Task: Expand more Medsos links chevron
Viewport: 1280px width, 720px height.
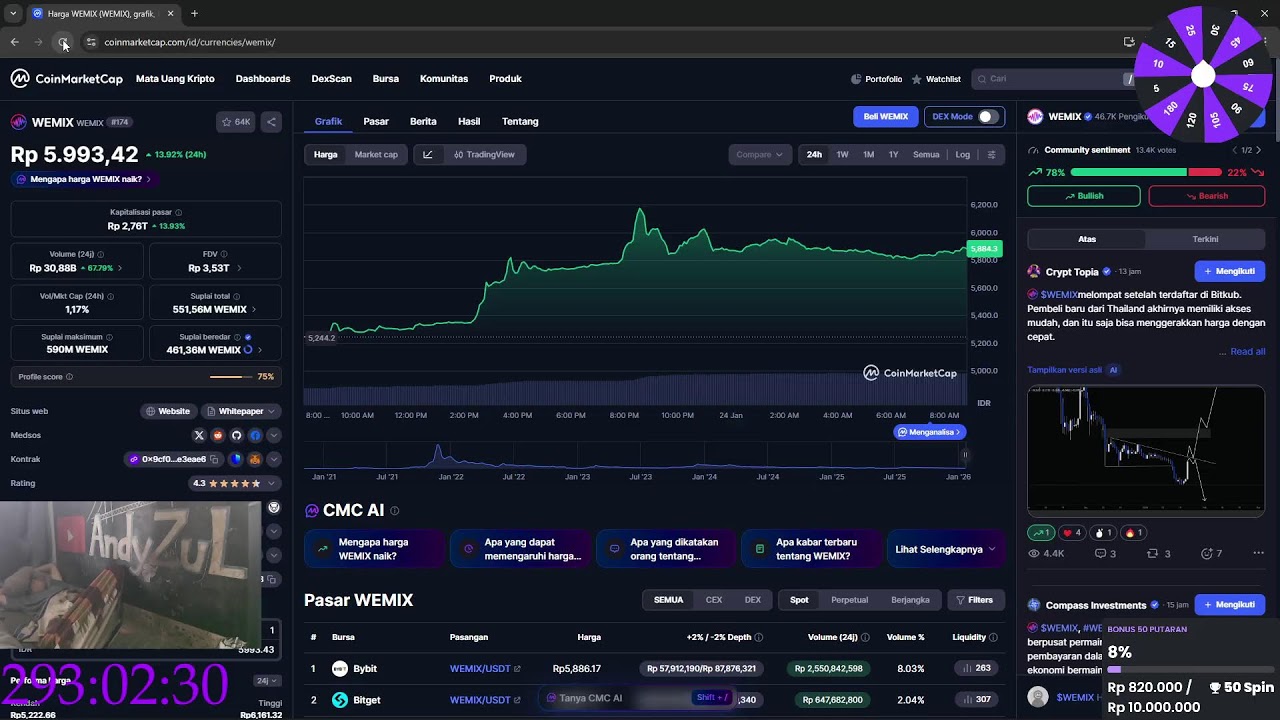Action: coord(273,435)
